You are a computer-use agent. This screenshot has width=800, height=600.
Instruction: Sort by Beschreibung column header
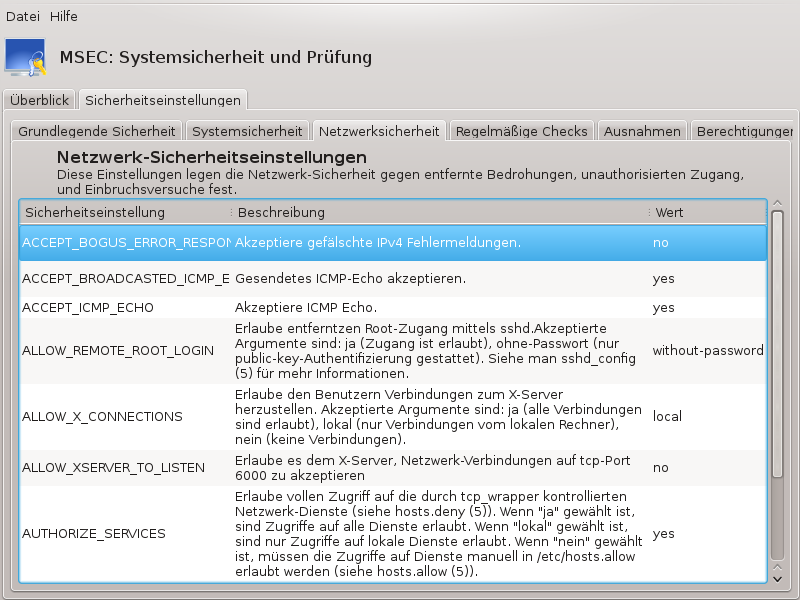(440, 213)
